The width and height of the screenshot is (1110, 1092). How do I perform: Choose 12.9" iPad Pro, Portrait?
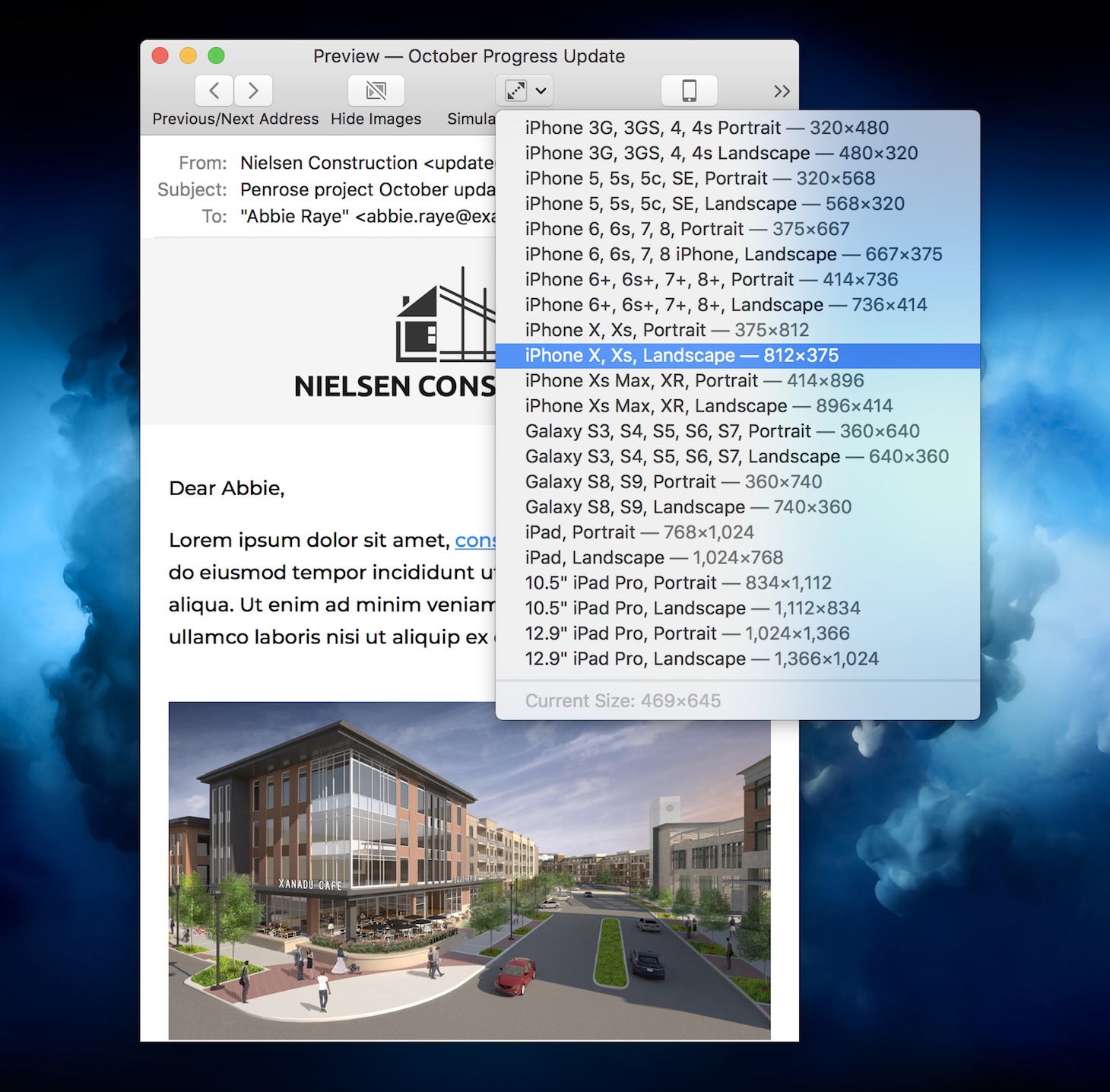(737, 633)
